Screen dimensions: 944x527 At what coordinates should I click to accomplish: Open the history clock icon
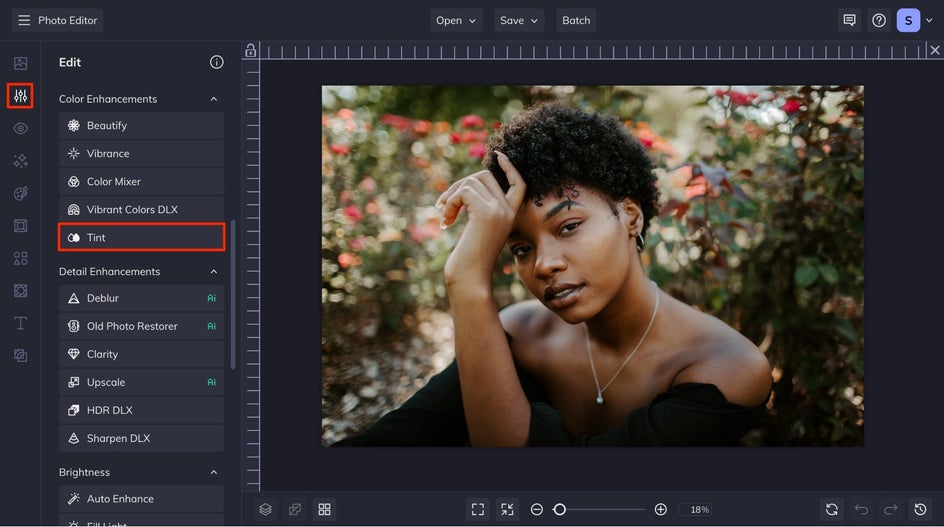[x=921, y=510]
